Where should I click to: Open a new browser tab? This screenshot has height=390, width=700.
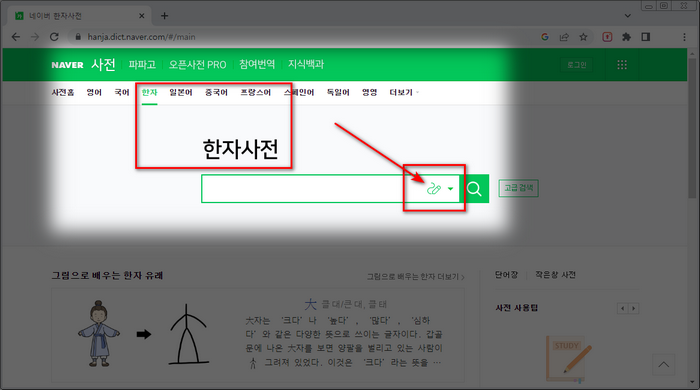tap(165, 16)
